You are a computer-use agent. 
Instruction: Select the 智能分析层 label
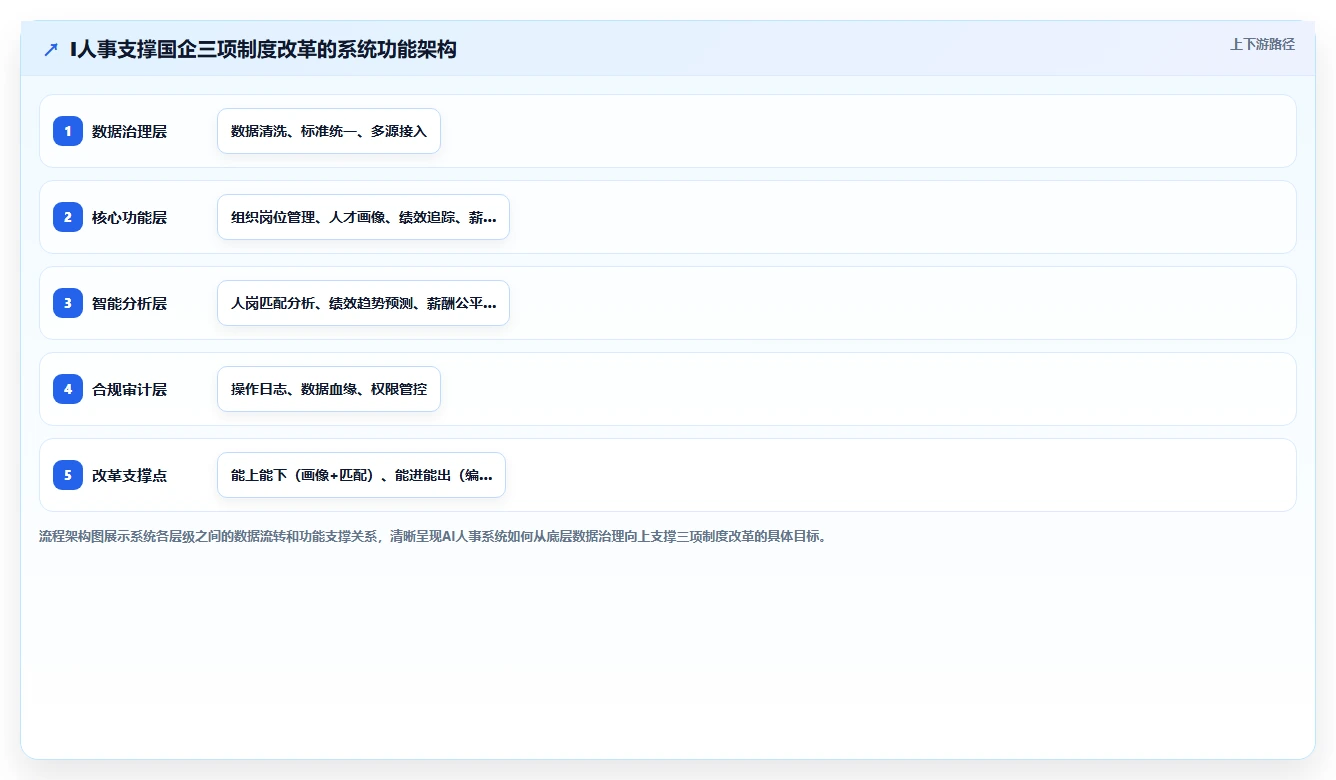coord(129,303)
